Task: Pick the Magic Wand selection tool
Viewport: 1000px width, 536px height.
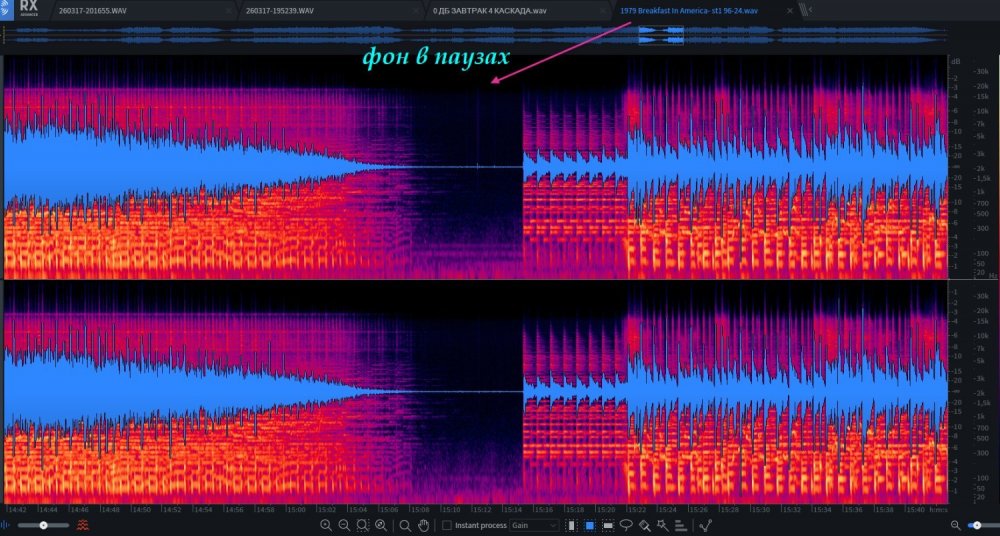Action: [663, 525]
